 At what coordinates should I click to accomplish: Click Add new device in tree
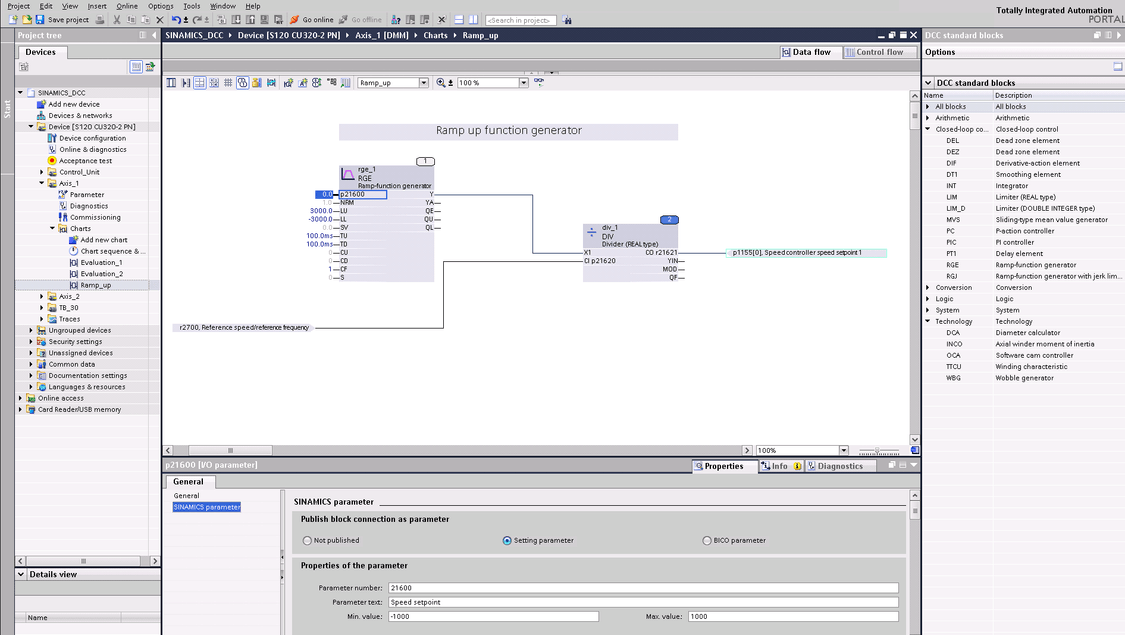(74, 104)
